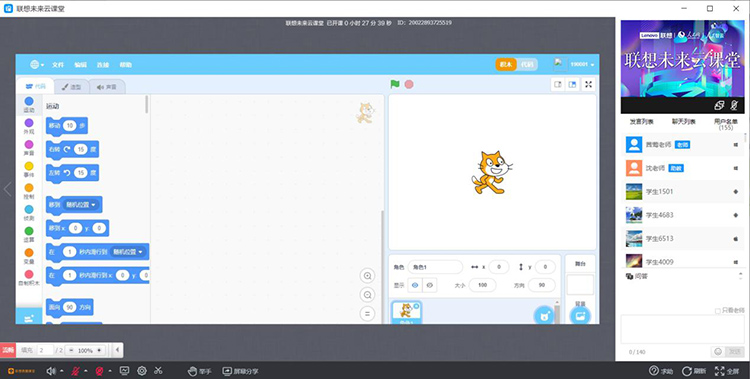Switch to small stage layout icon
Viewport: 750px width, 379px height.
pyautogui.click(x=558, y=85)
